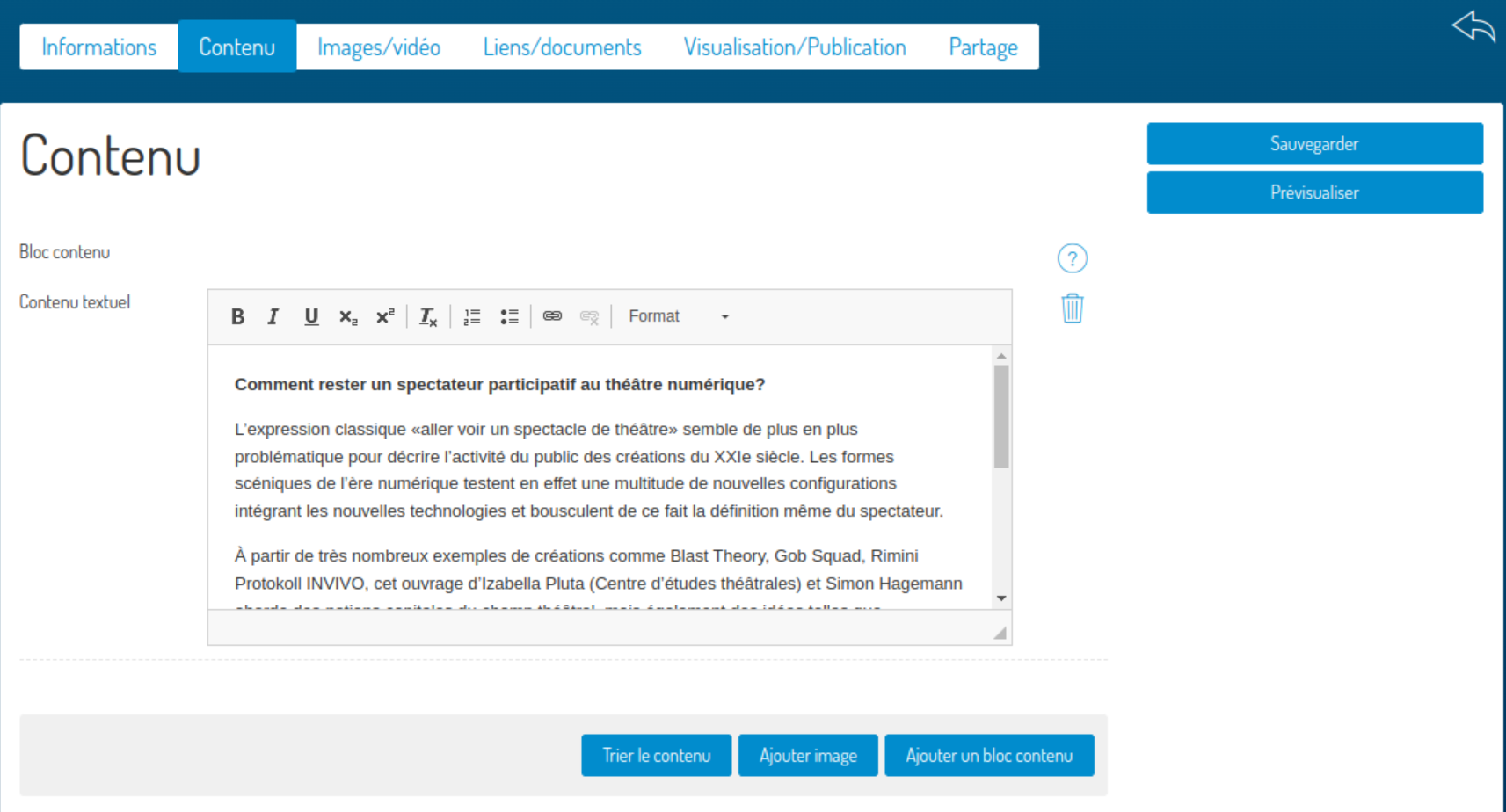Delete the content block with trash icon
1506x812 pixels.
(1072, 308)
